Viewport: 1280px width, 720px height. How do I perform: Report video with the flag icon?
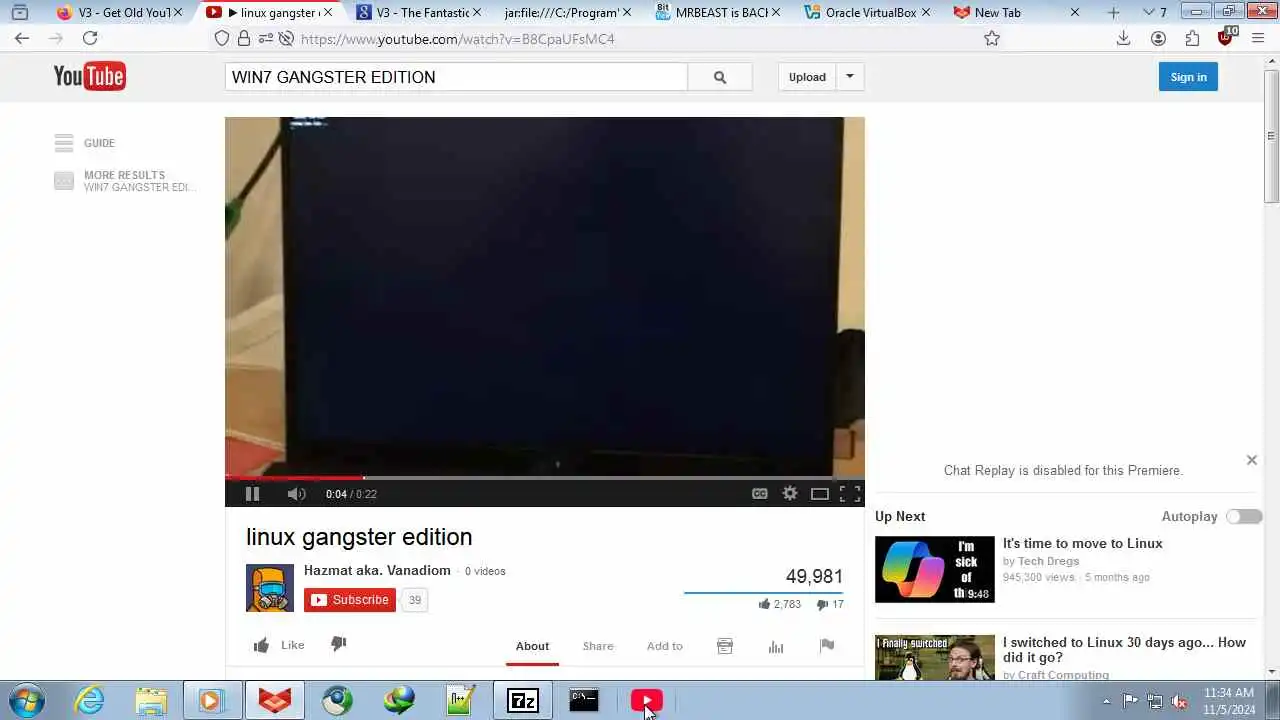click(x=827, y=646)
